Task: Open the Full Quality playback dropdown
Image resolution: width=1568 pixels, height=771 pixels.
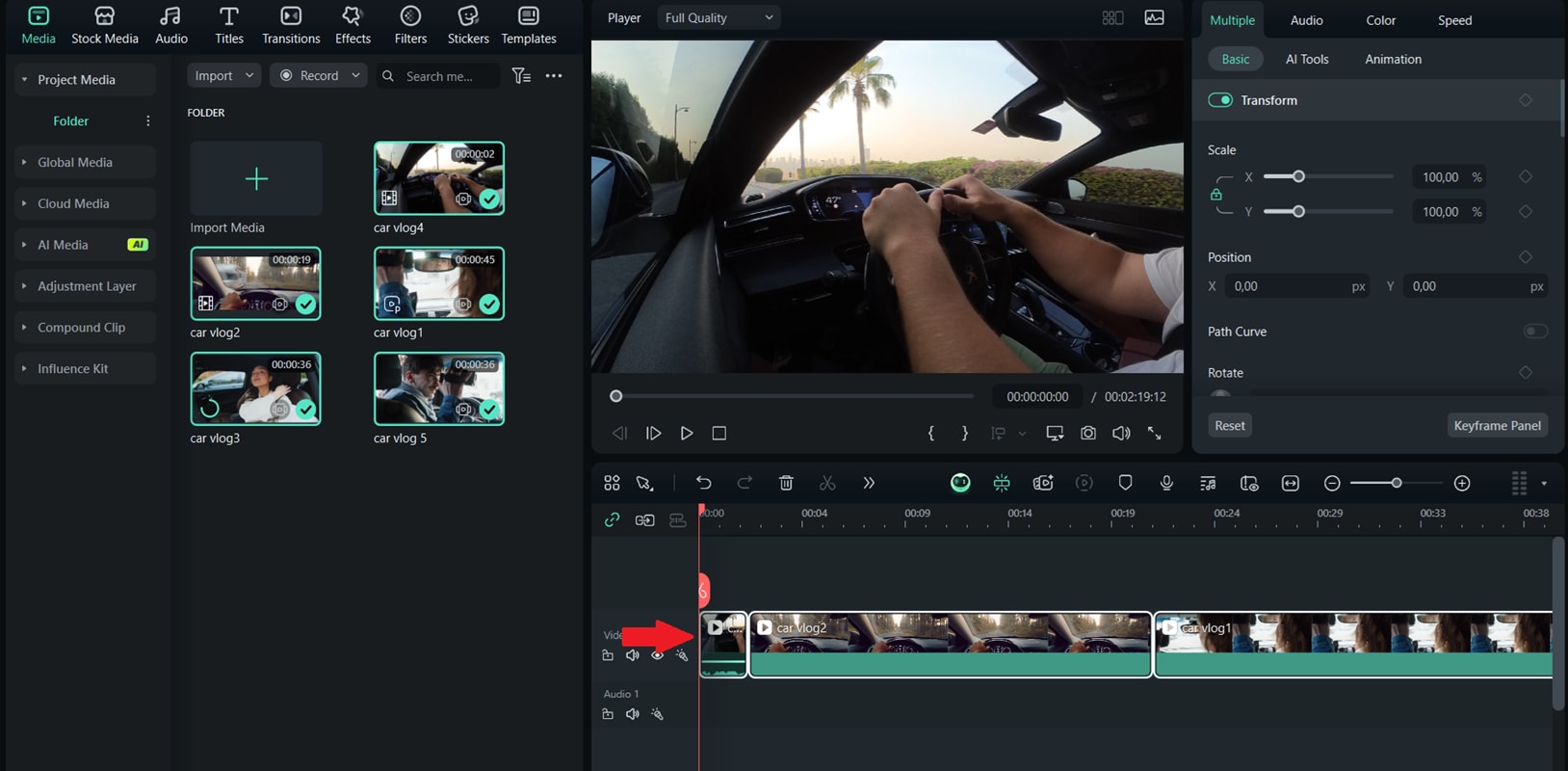Action: pyautogui.click(x=719, y=17)
